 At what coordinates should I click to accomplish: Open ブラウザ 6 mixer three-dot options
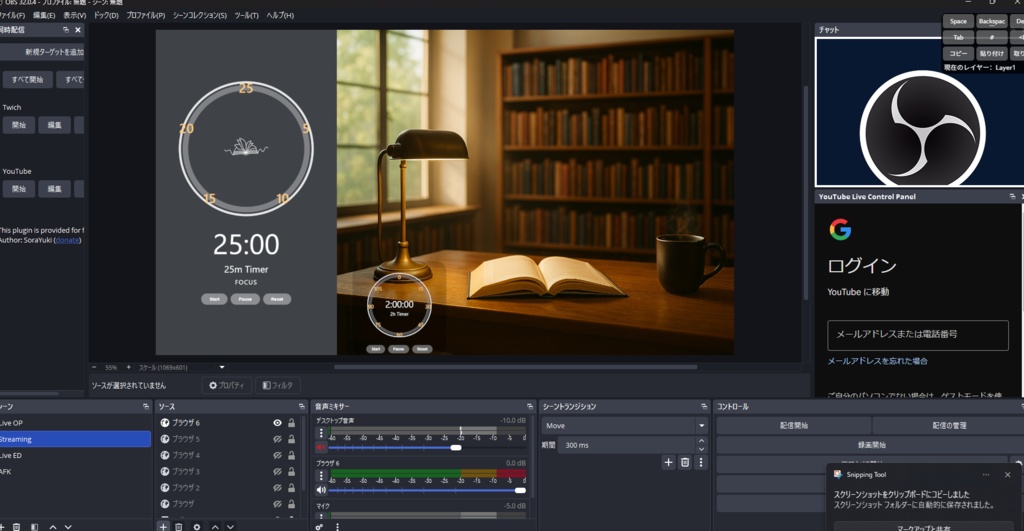pos(321,475)
